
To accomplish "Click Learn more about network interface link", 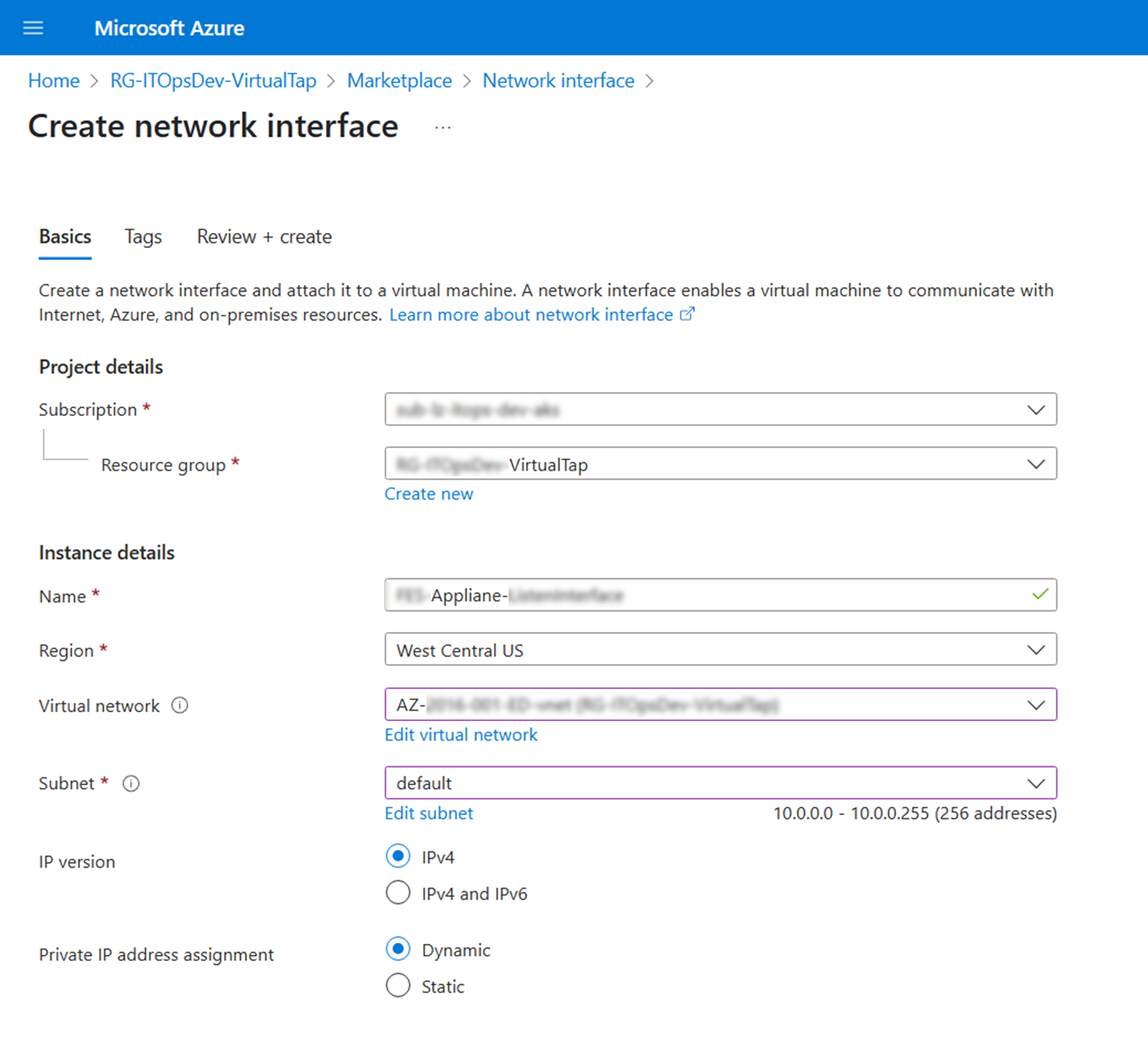I will pos(531,314).
